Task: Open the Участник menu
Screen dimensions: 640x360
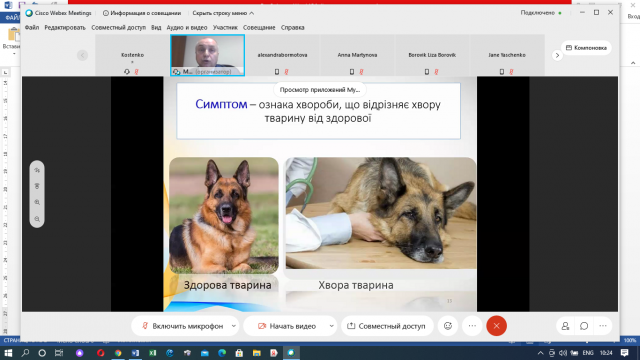Action: pos(225,27)
